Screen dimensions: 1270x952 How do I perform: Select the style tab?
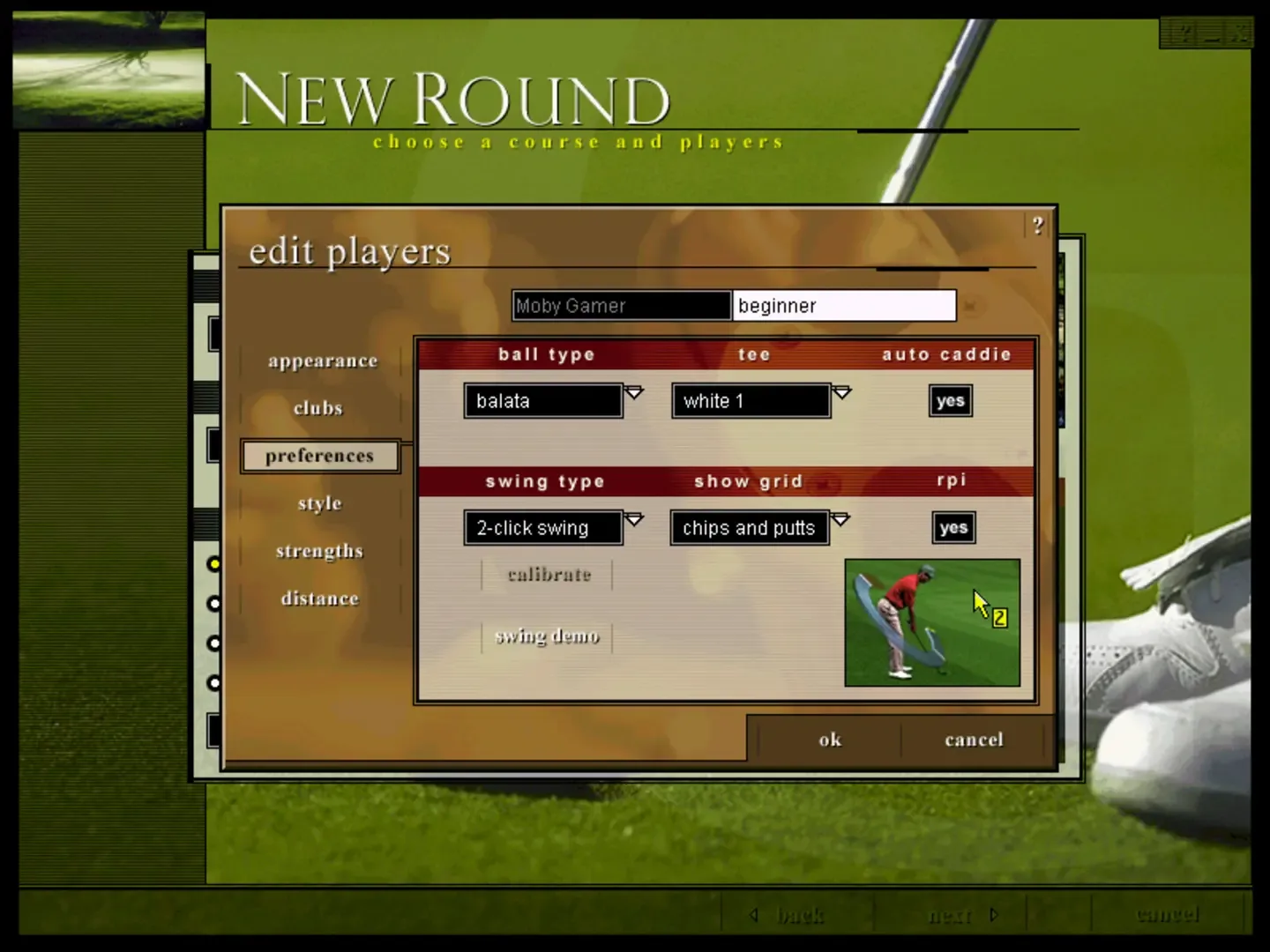pyautogui.click(x=319, y=503)
